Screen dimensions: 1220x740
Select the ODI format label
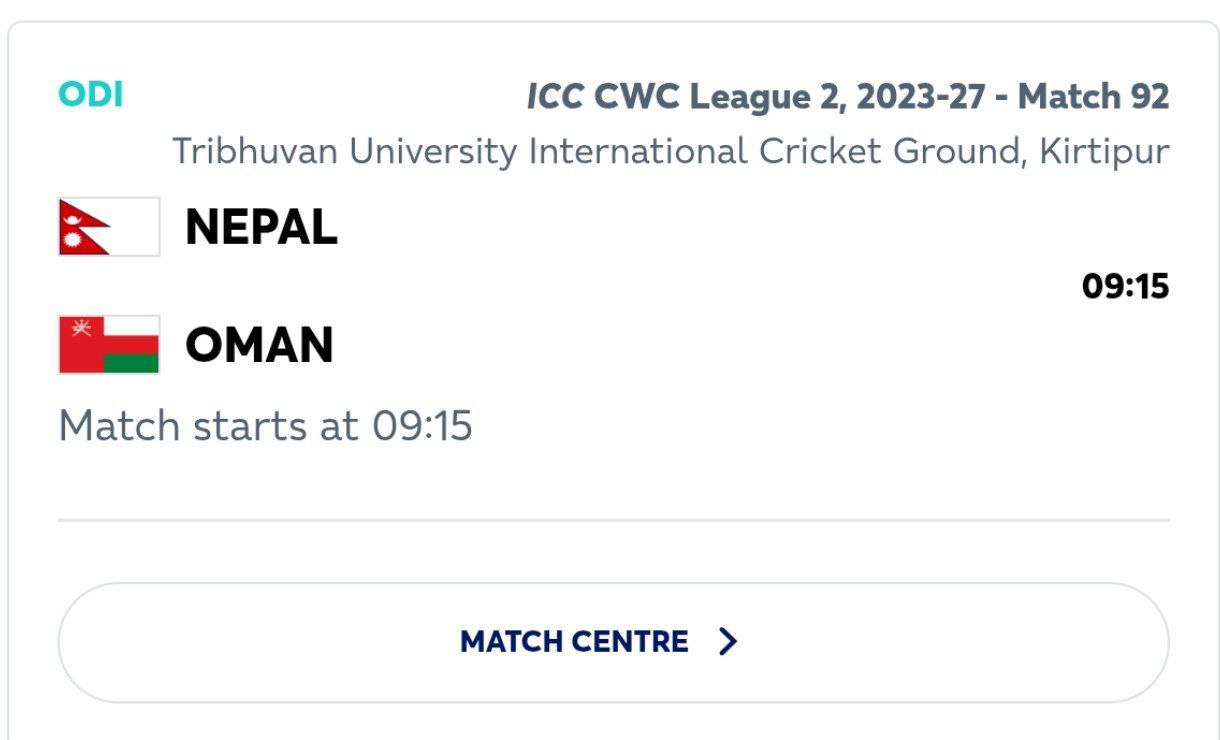(x=91, y=95)
